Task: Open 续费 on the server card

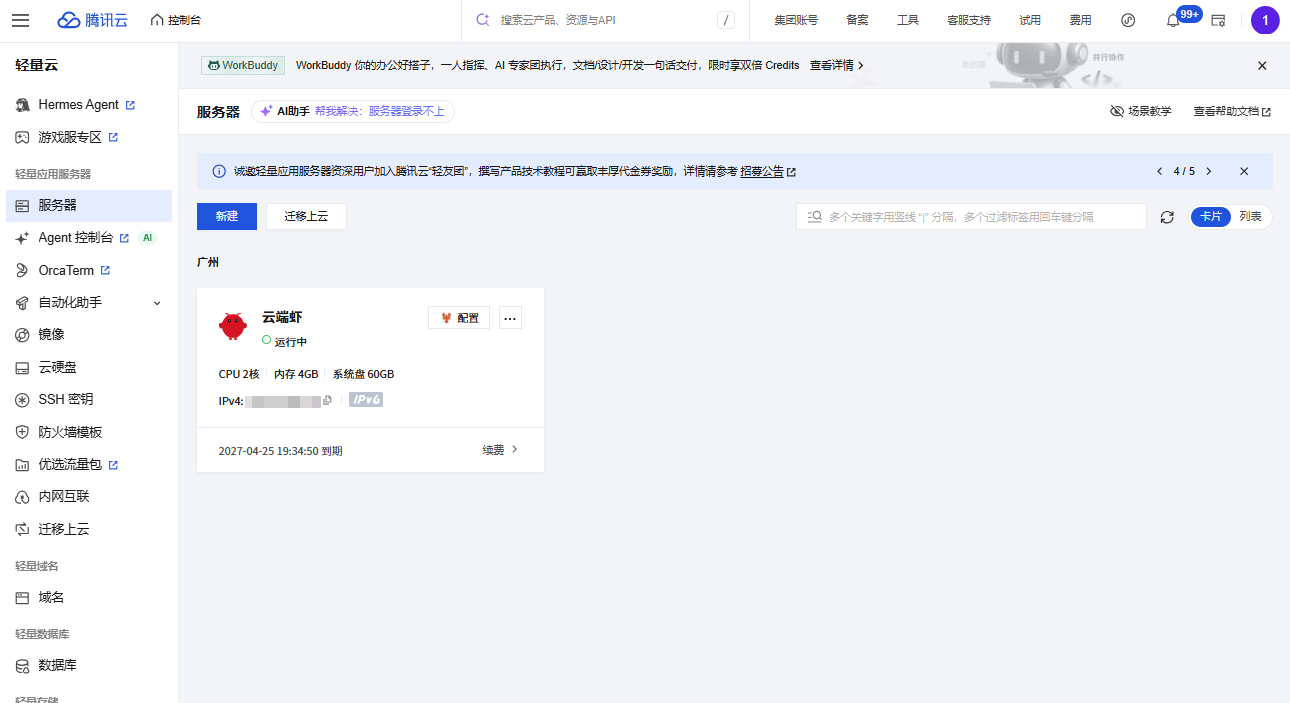Action: point(500,450)
